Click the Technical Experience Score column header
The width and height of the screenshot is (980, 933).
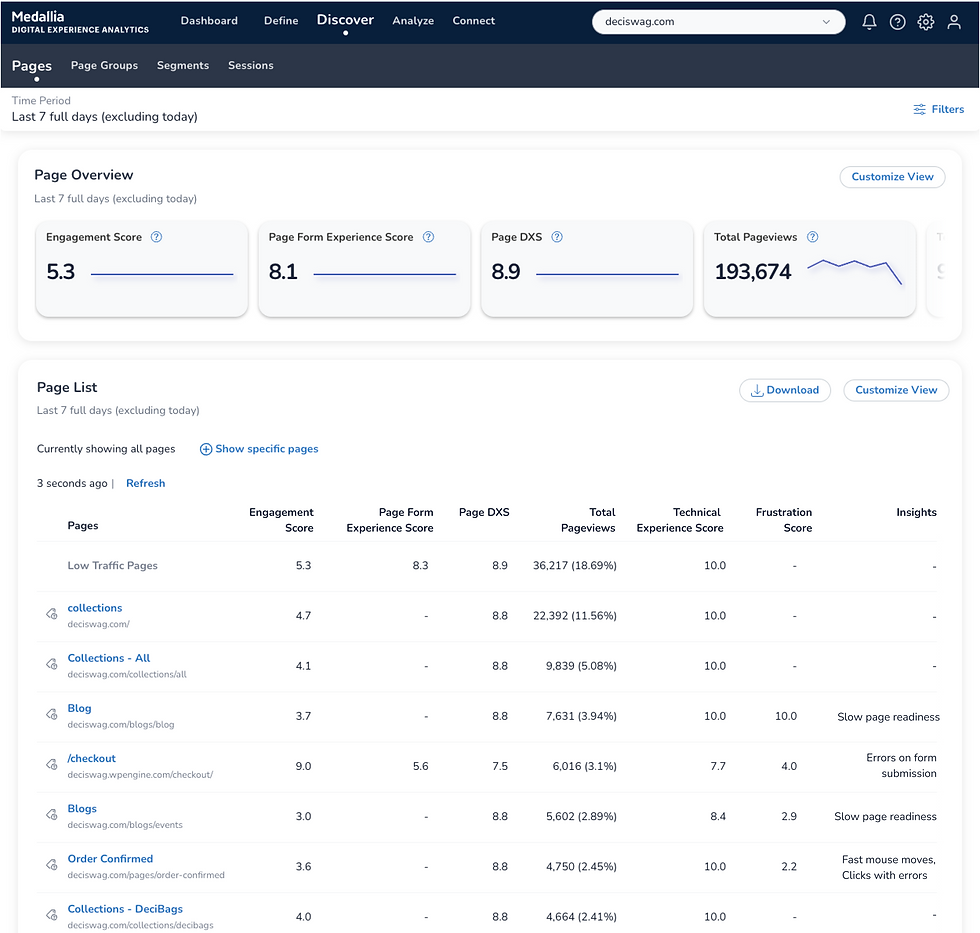(x=679, y=520)
